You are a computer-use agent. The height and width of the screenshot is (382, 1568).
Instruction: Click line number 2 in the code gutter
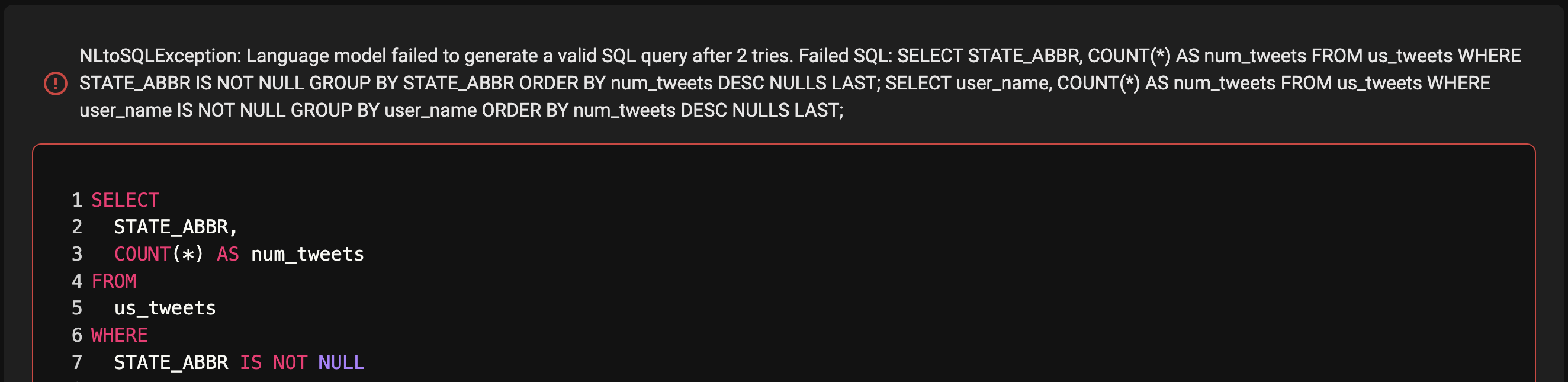click(77, 227)
